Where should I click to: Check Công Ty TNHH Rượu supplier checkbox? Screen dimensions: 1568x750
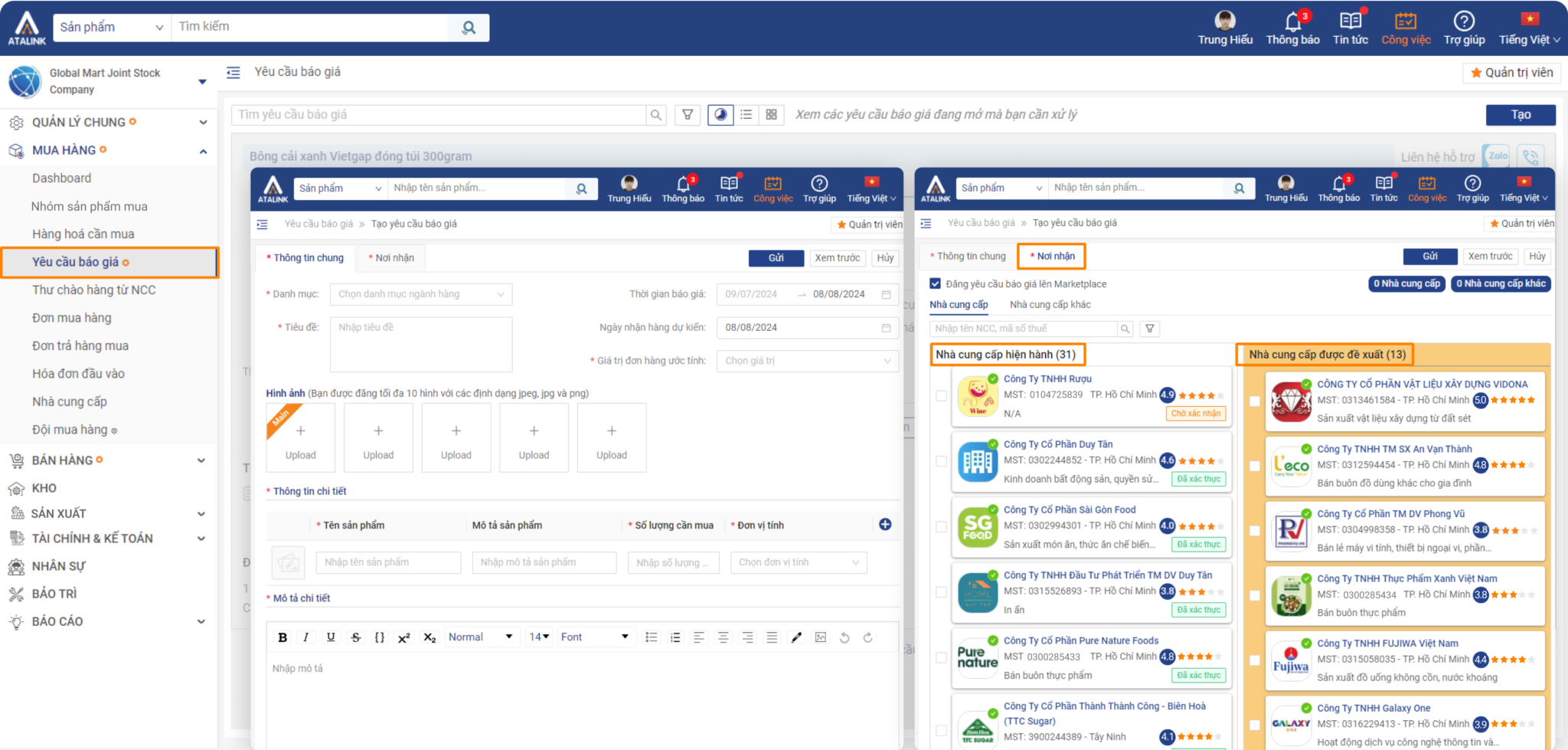pos(941,396)
